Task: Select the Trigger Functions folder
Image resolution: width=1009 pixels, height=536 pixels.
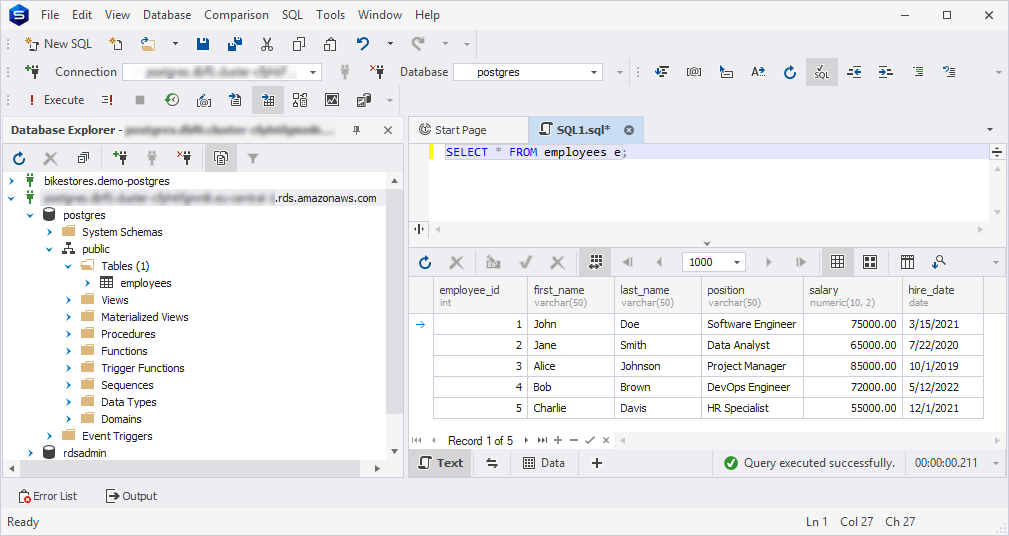Action: tap(142, 368)
